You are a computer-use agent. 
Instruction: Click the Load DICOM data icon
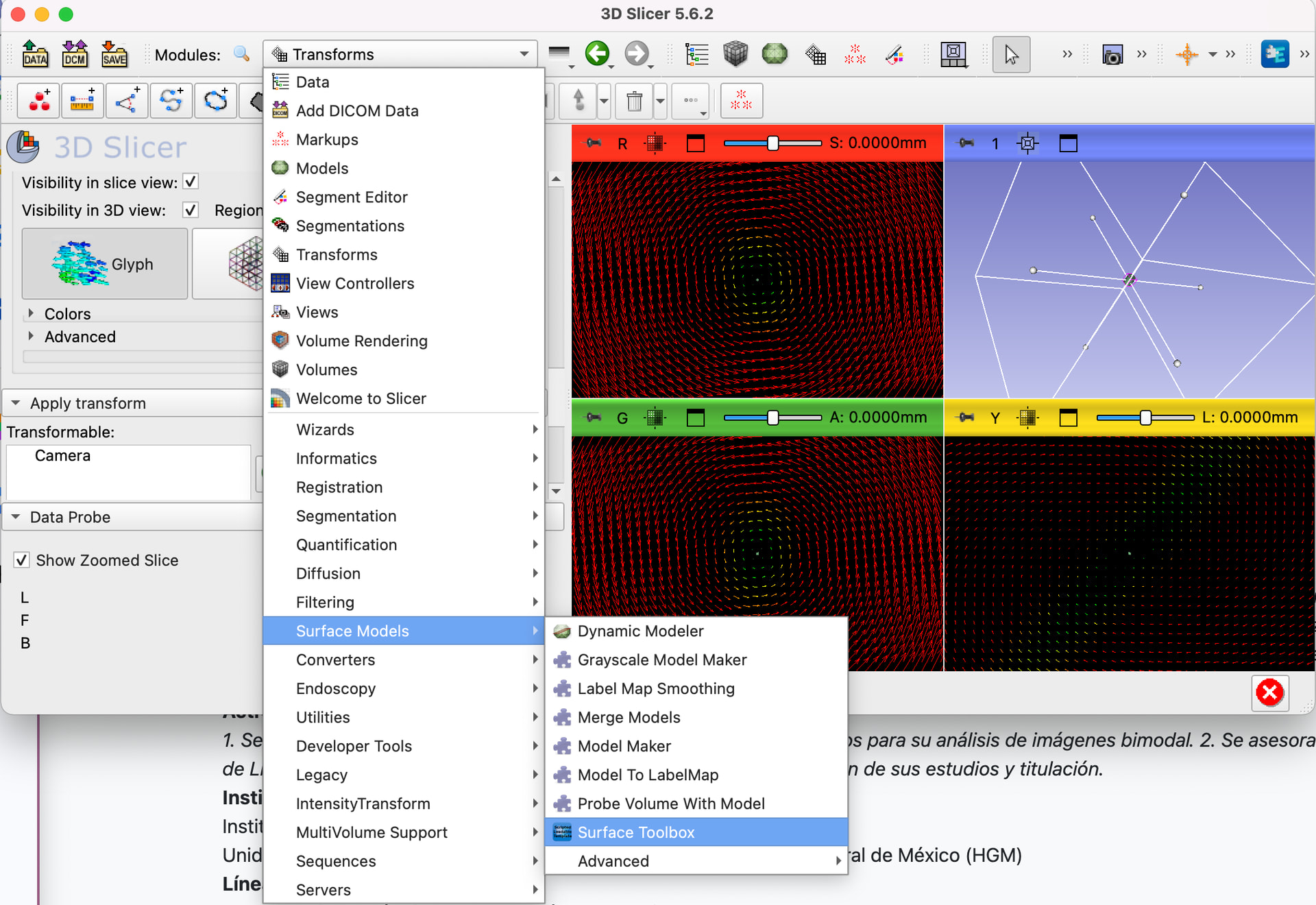[75, 54]
